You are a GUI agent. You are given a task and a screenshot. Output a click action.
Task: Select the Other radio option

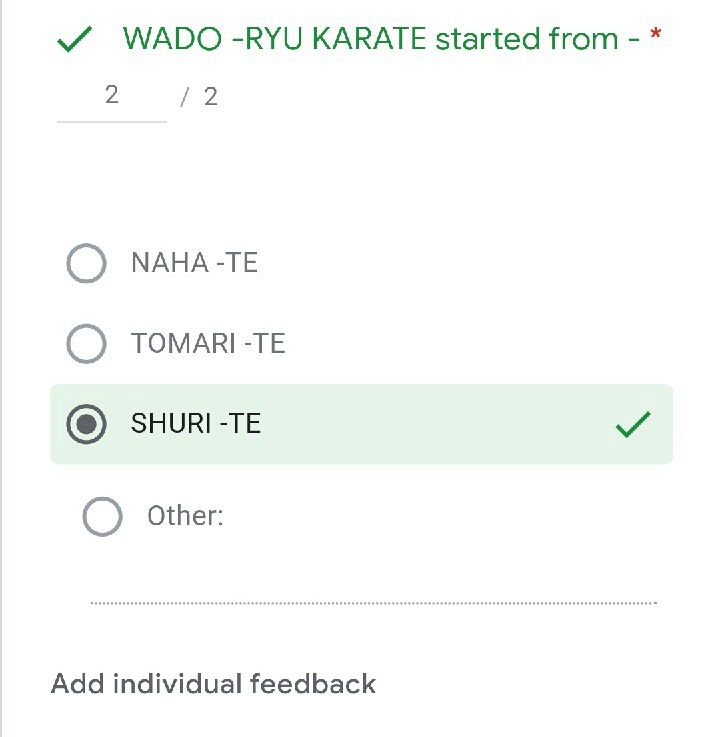tap(102, 517)
